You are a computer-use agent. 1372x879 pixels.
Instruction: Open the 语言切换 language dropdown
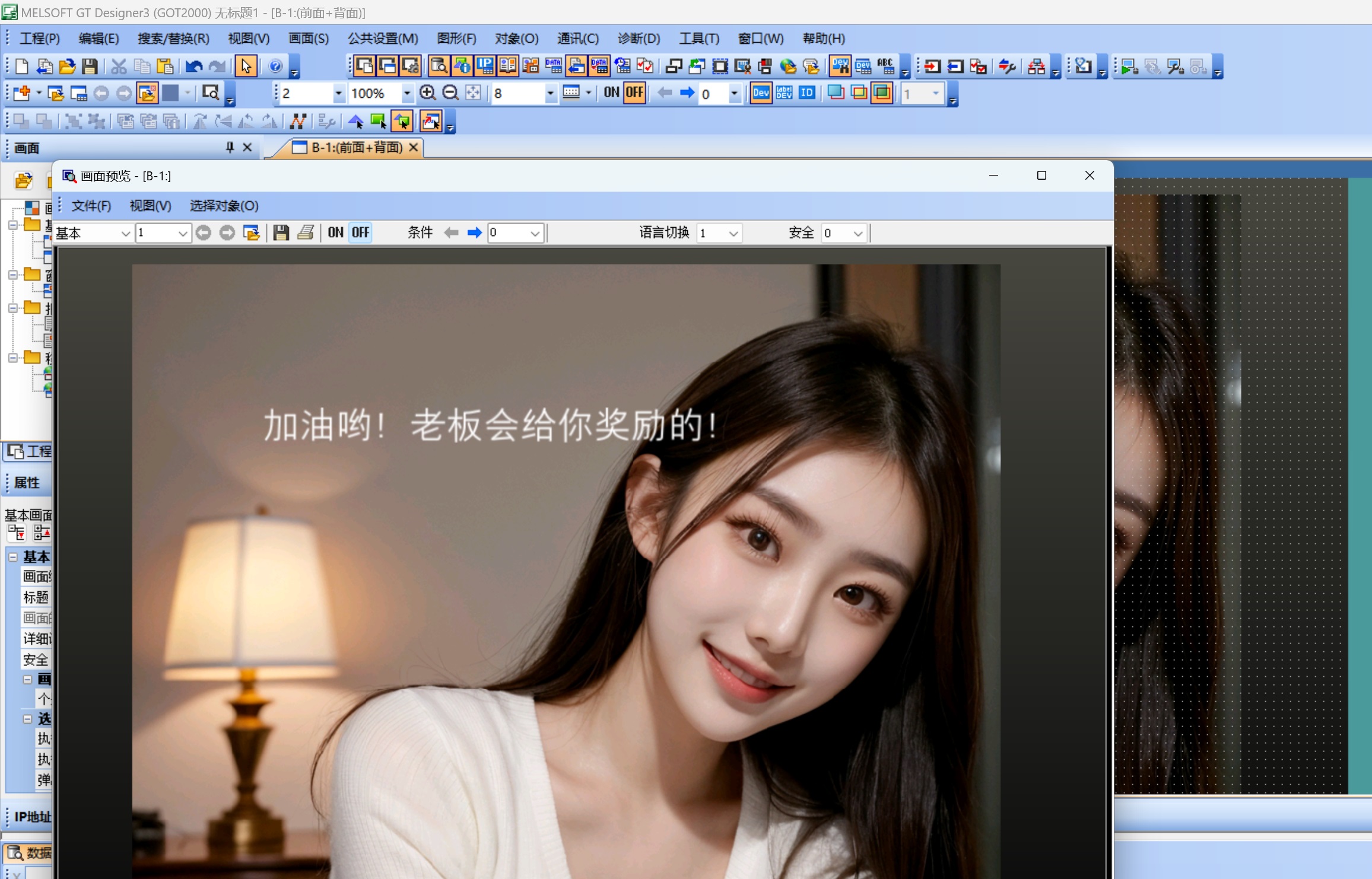click(733, 233)
